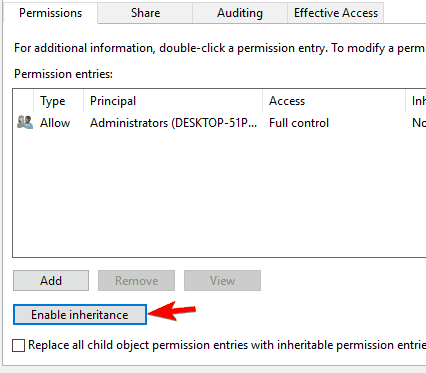Switch to the Share tab
Screen dimensions: 426x373
click(x=145, y=13)
